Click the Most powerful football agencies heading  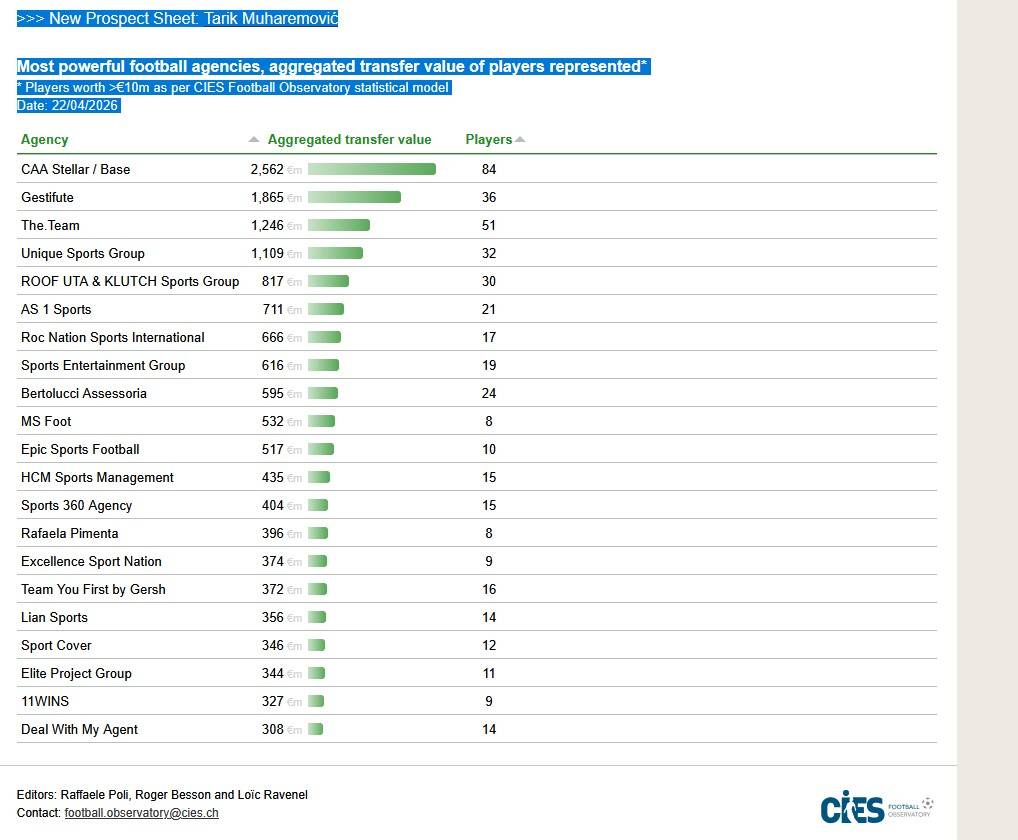pyautogui.click(x=332, y=67)
